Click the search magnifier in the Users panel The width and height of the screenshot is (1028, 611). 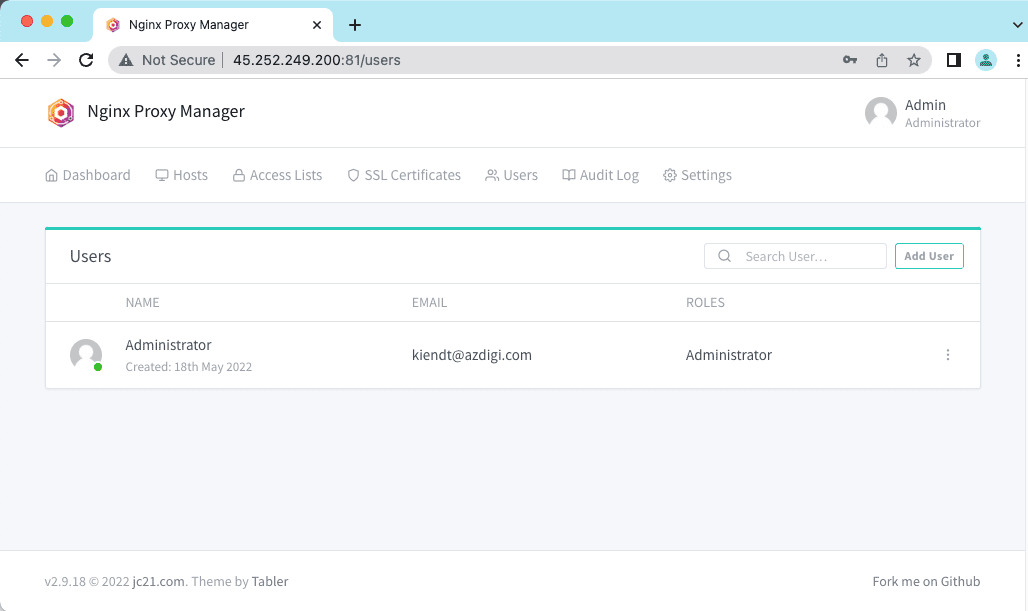(724, 256)
